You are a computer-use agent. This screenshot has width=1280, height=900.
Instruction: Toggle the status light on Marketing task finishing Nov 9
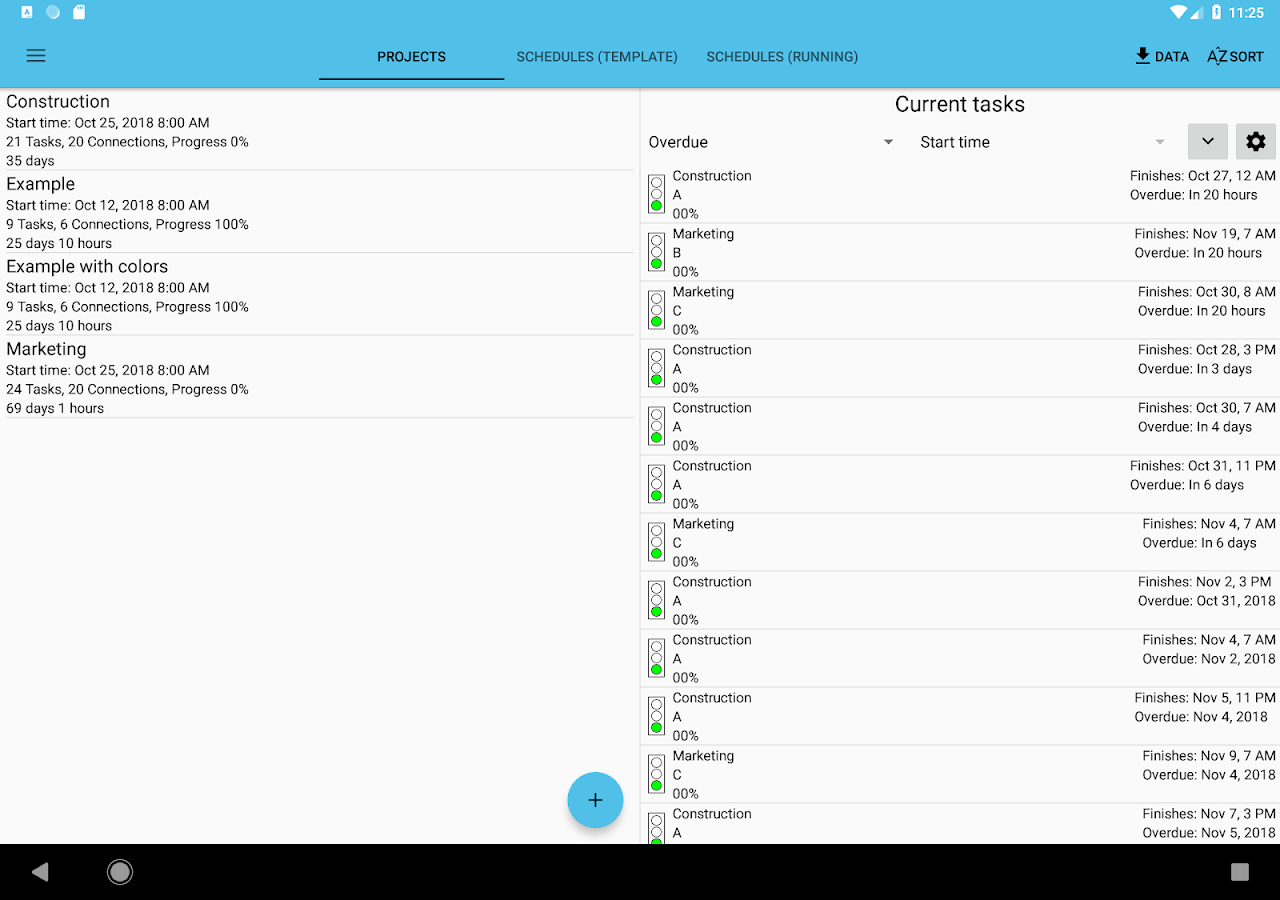pos(656,774)
